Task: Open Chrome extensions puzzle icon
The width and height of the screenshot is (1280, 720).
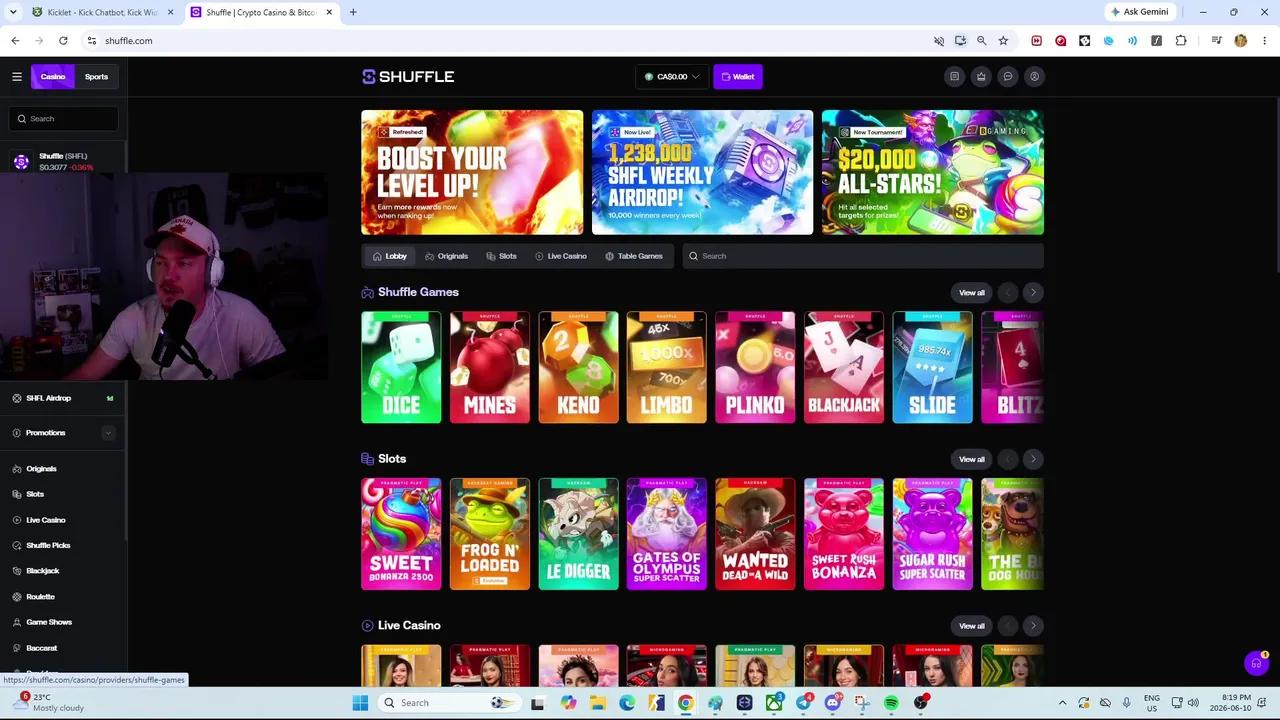Action: pyautogui.click(x=1181, y=40)
